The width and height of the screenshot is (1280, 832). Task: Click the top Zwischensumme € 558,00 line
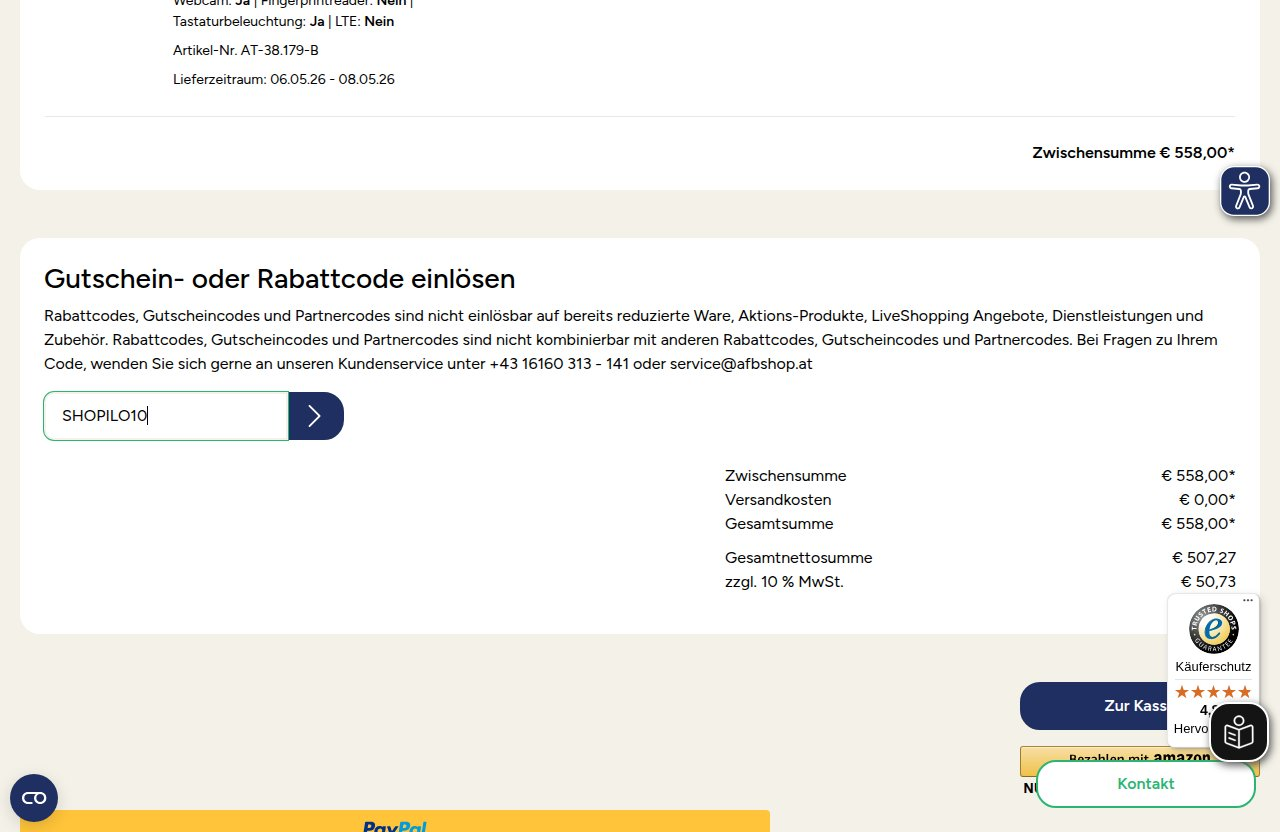click(x=1133, y=153)
